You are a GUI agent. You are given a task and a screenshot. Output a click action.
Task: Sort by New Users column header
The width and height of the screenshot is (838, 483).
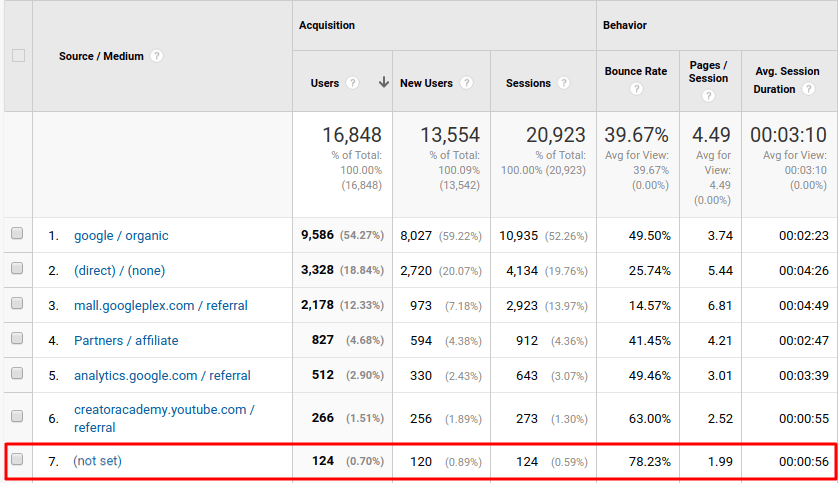point(426,83)
